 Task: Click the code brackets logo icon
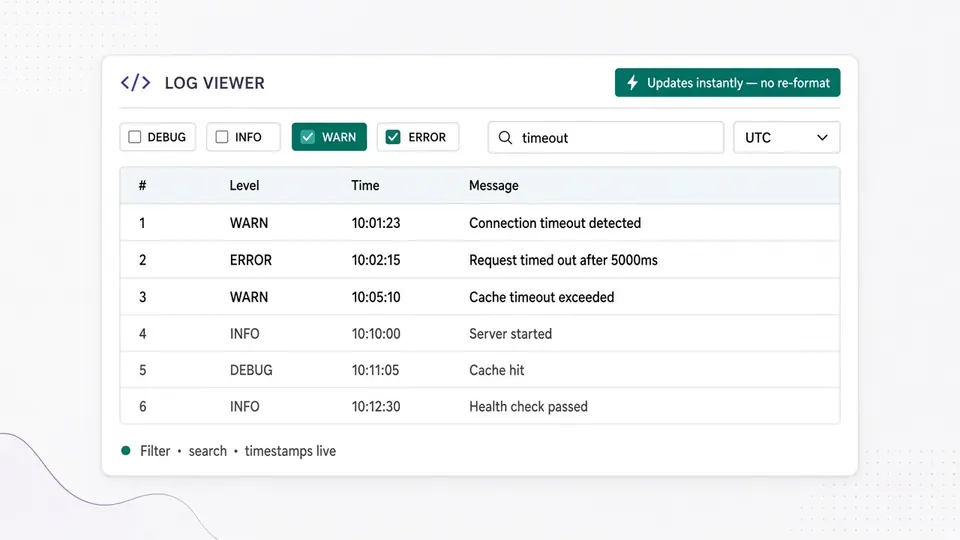tap(135, 83)
